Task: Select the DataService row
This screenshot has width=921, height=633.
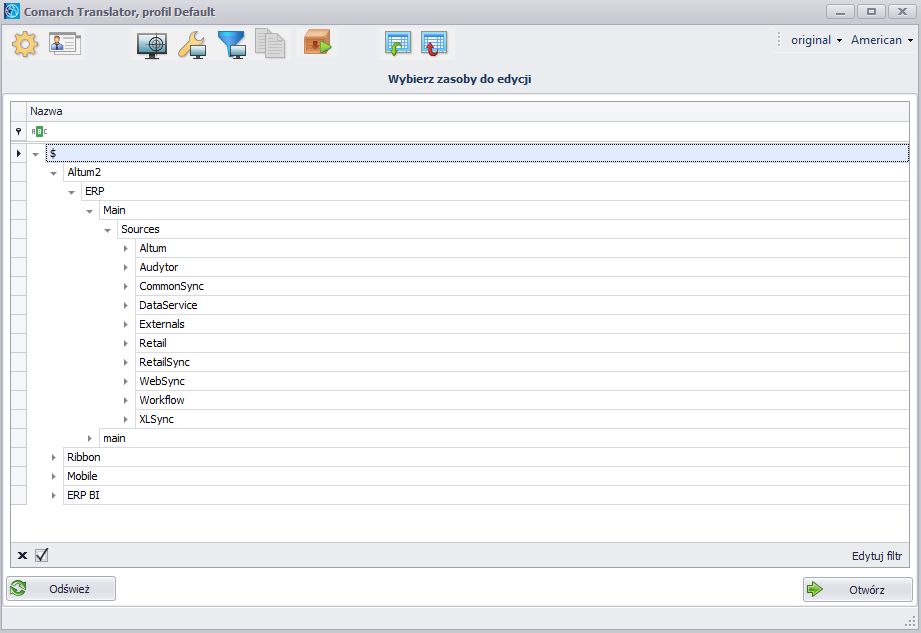Action: click(x=522, y=305)
